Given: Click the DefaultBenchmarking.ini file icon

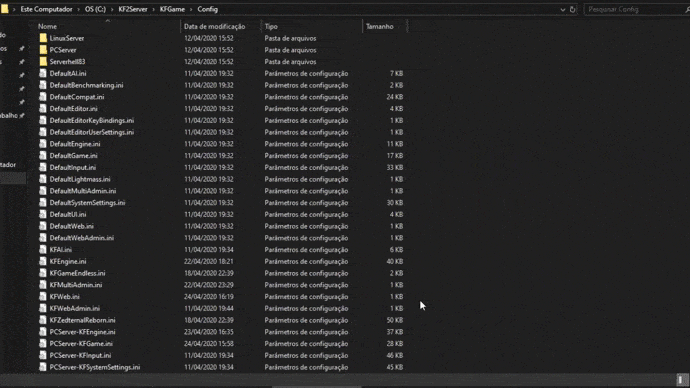Looking at the screenshot, I should (x=43, y=85).
